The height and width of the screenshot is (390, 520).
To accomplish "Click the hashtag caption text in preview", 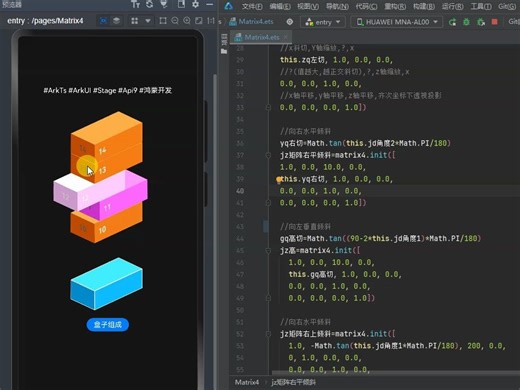I will [108, 90].
